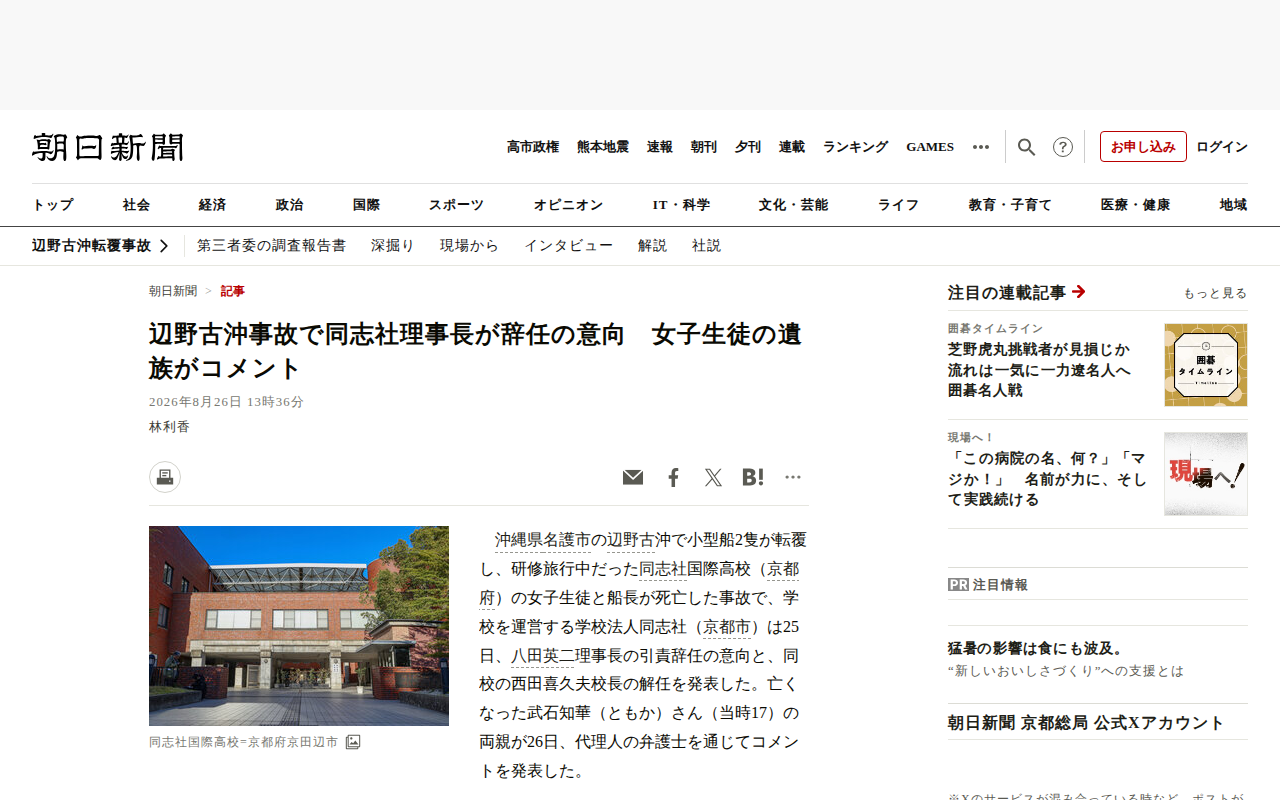This screenshot has width=1280, height=800.
Task: Open the 速報 header link
Action: pos(660,147)
